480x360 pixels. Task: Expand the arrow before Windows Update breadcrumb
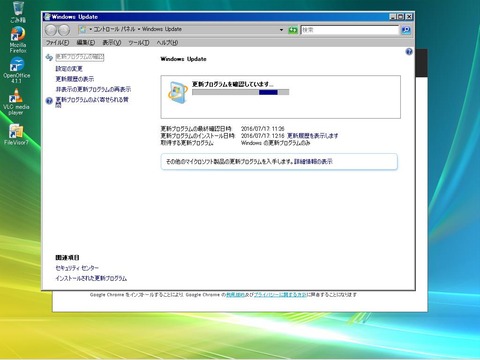click(139, 30)
